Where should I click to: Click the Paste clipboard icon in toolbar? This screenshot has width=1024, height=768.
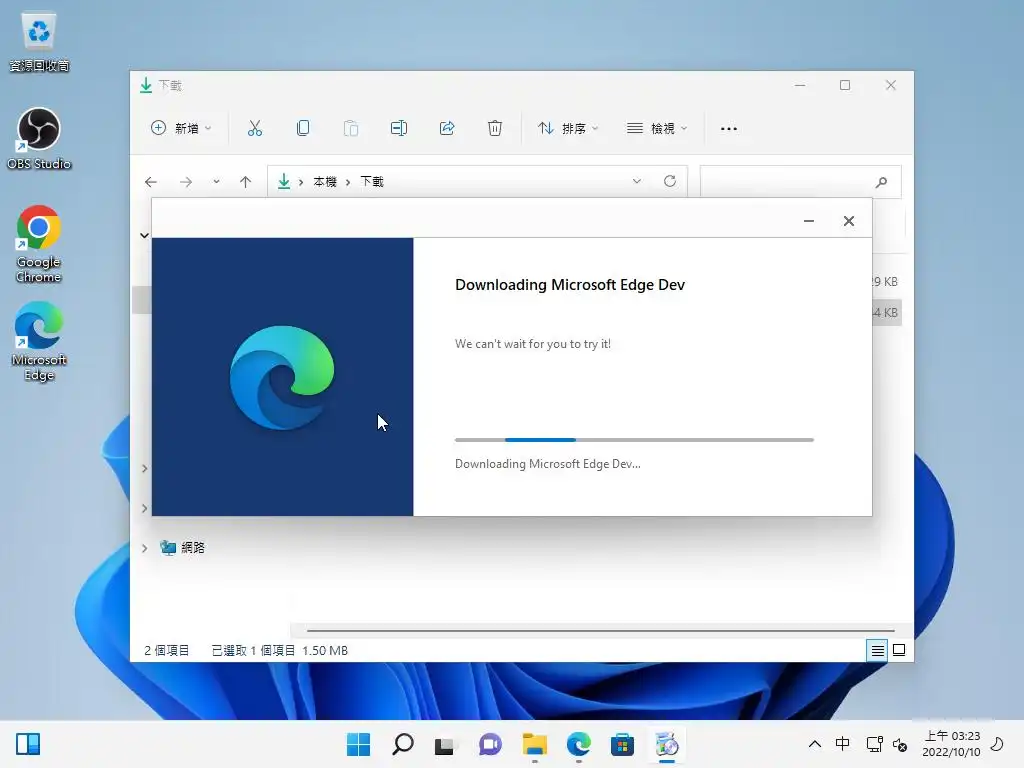351,128
